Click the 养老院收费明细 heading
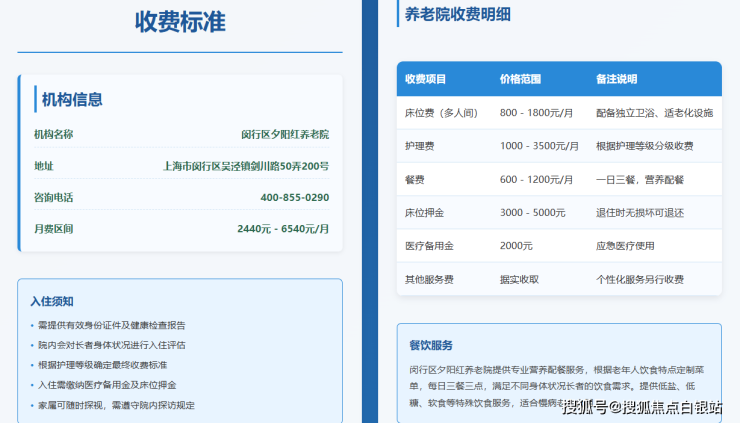The width and height of the screenshot is (740, 423). click(x=458, y=14)
